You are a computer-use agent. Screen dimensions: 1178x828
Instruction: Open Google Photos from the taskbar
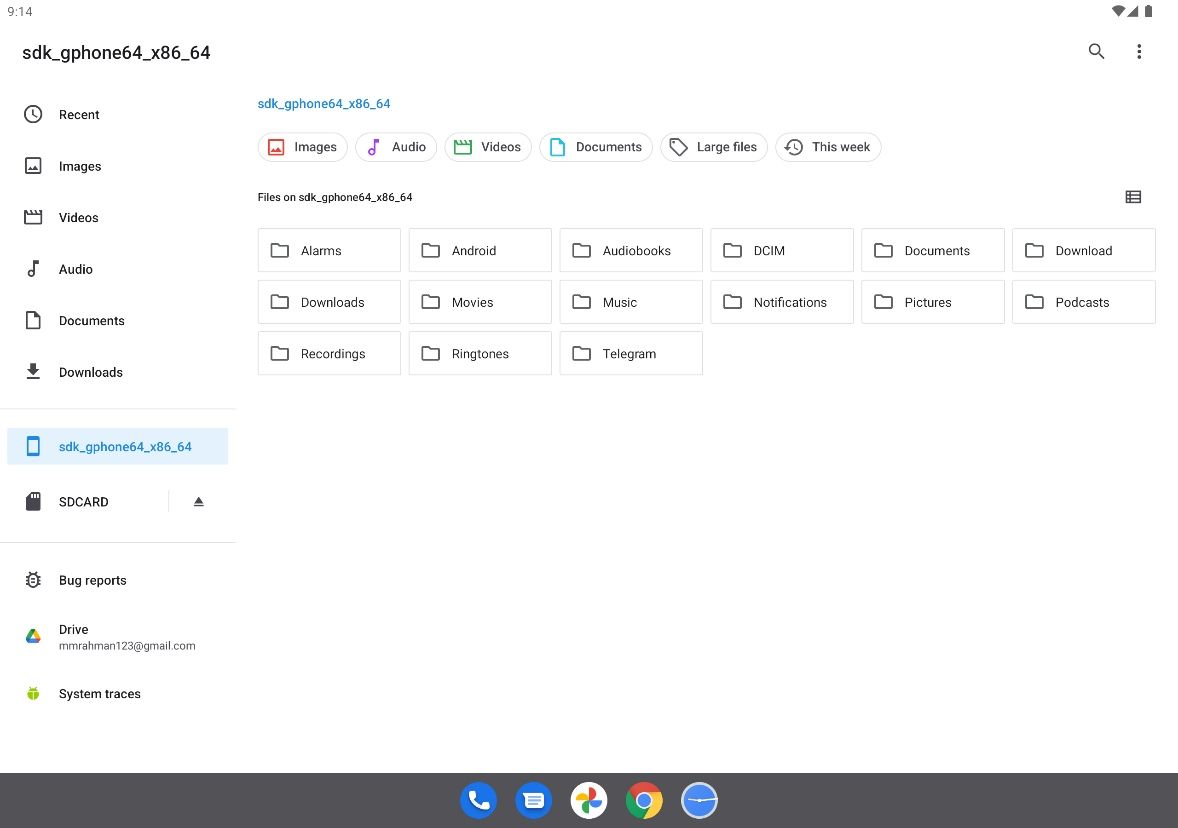click(x=588, y=800)
